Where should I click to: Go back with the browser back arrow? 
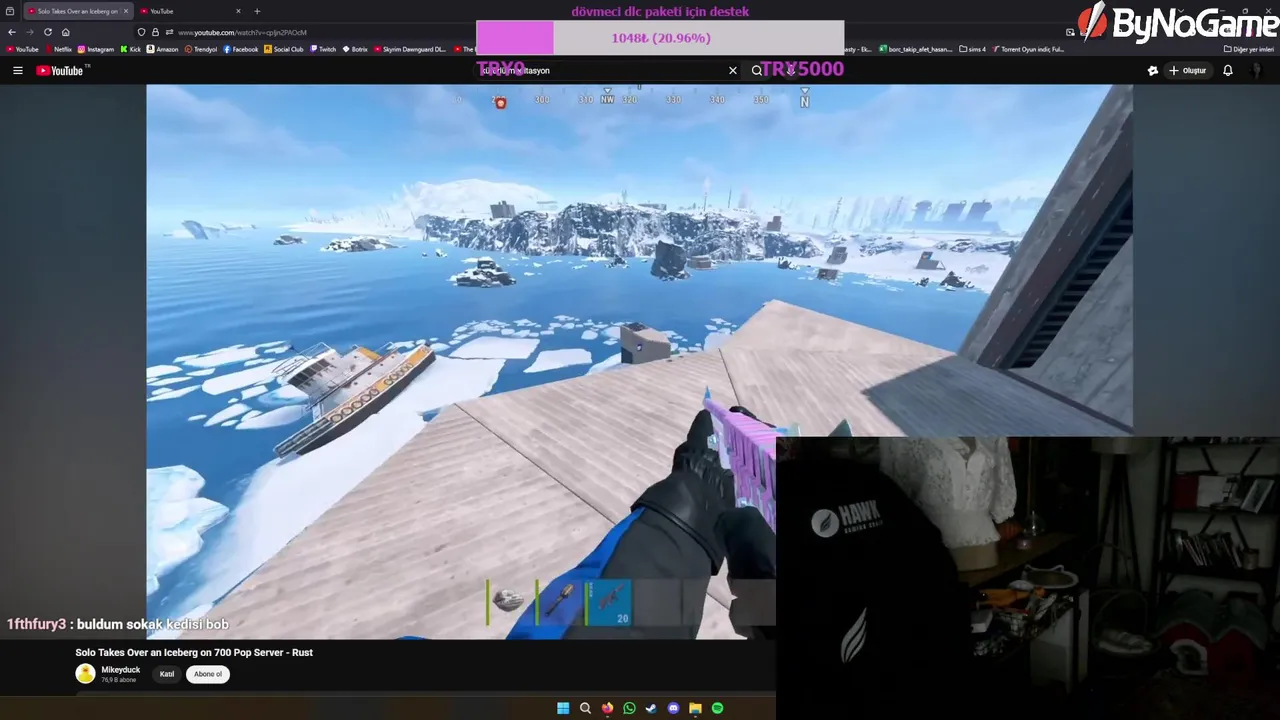tap(12, 32)
